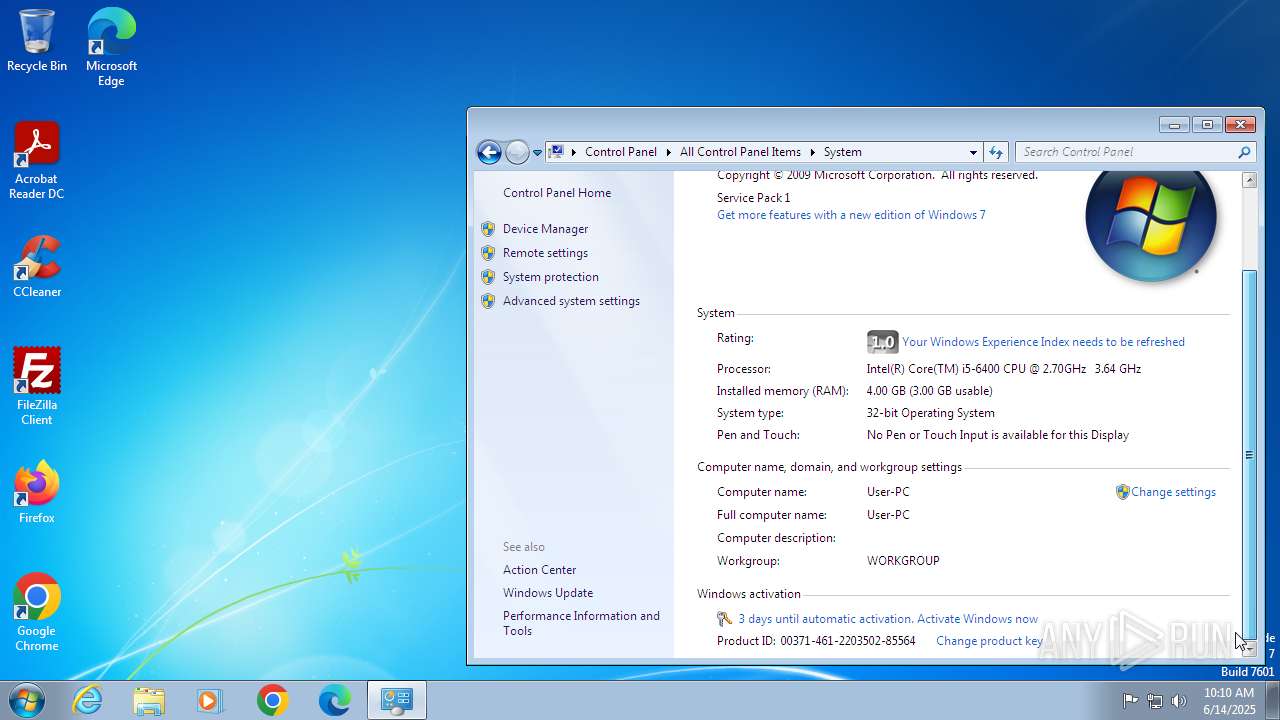The width and height of the screenshot is (1280, 720).
Task: Select Control Panel breadcrumb
Action: (x=621, y=152)
